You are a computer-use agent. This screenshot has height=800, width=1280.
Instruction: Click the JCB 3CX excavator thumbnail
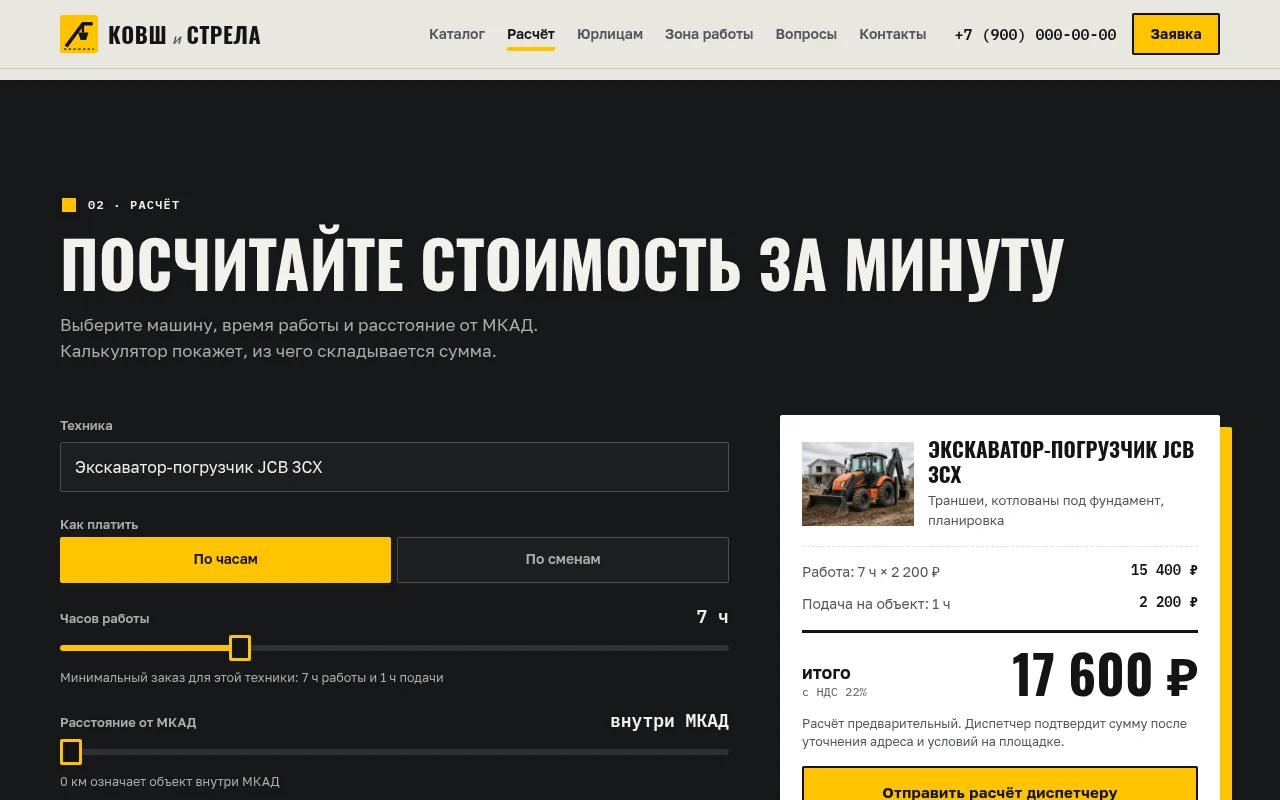point(858,484)
